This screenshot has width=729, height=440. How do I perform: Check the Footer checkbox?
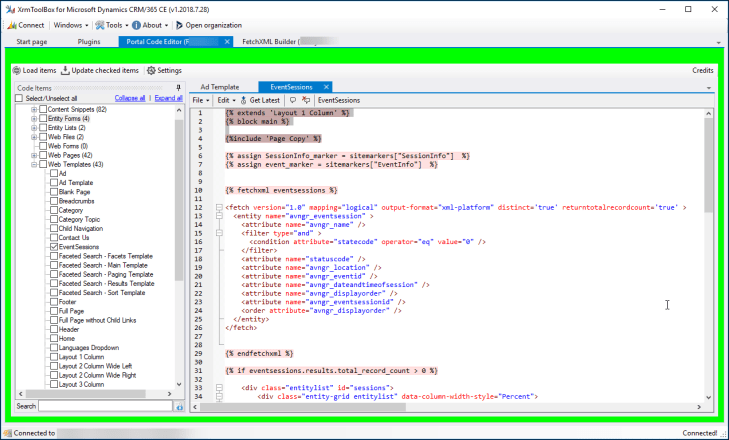pyautogui.click(x=54, y=302)
